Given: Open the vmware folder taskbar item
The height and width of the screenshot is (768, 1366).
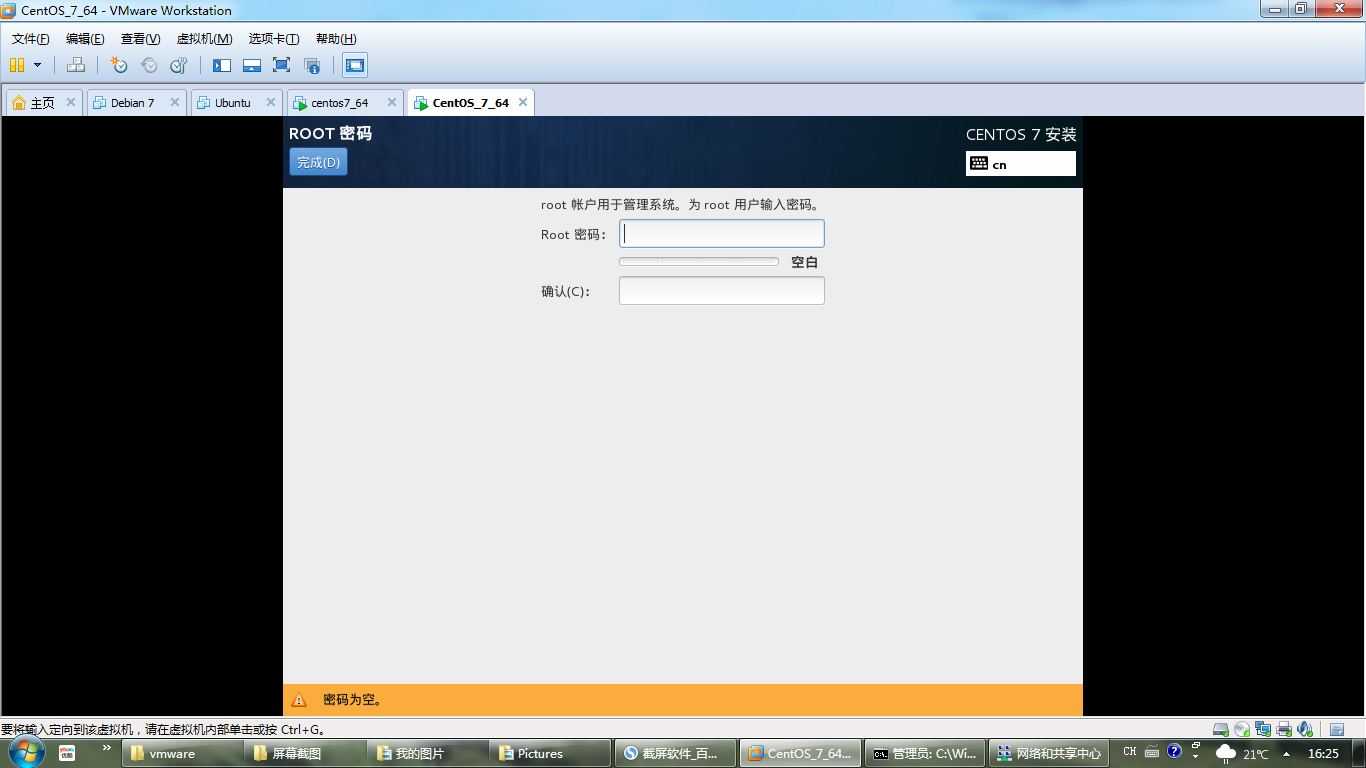Looking at the screenshot, I should tap(184, 754).
